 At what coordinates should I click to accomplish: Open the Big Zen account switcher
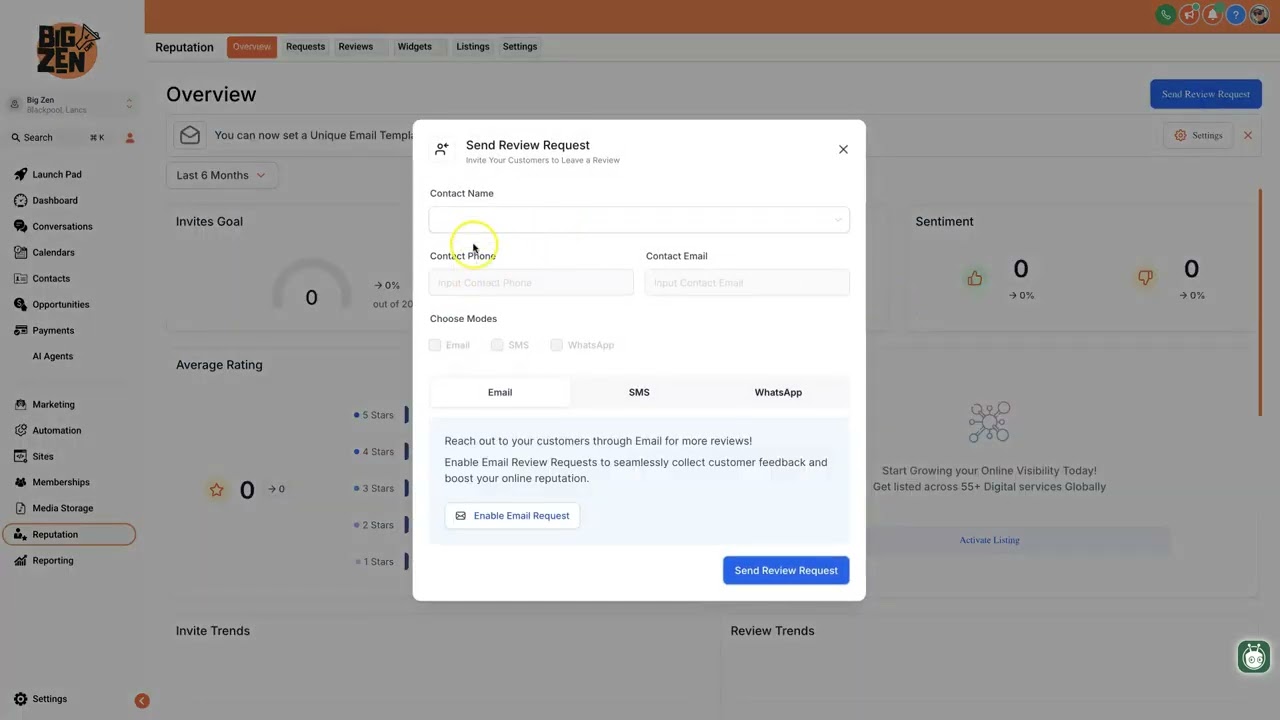click(x=72, y=104)
